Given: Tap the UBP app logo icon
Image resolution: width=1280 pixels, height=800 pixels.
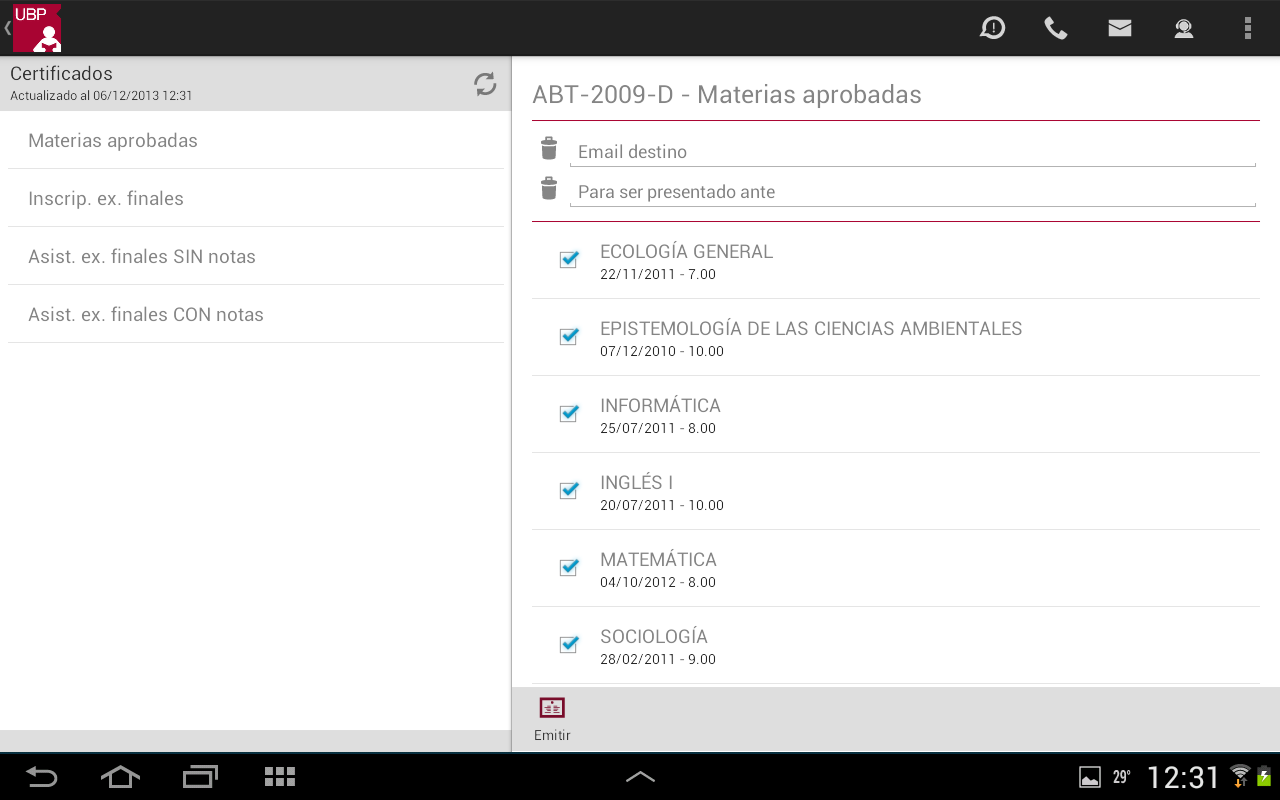Looking at the screenshot, I should point(37,28).
